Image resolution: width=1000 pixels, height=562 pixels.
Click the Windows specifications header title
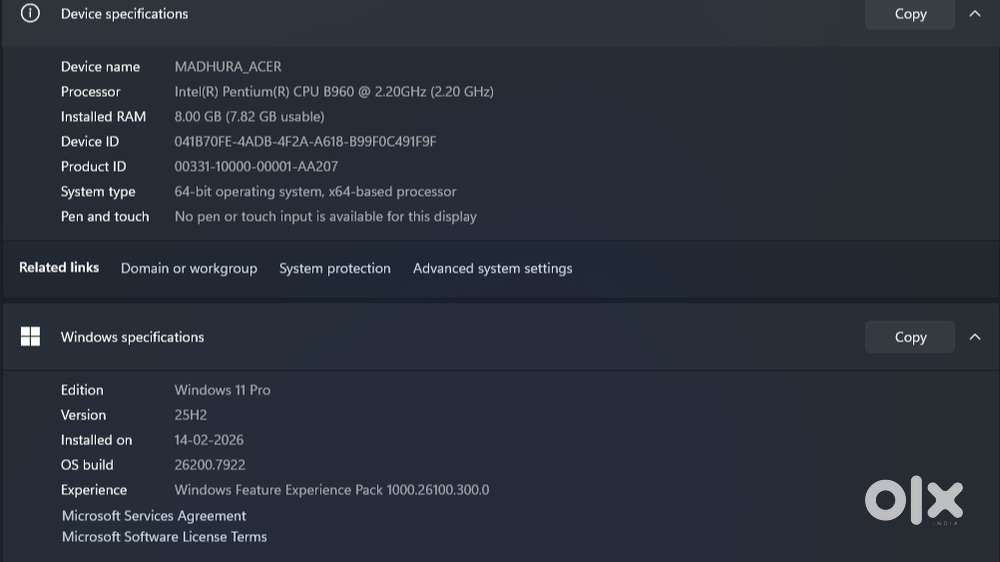point(133,337)
